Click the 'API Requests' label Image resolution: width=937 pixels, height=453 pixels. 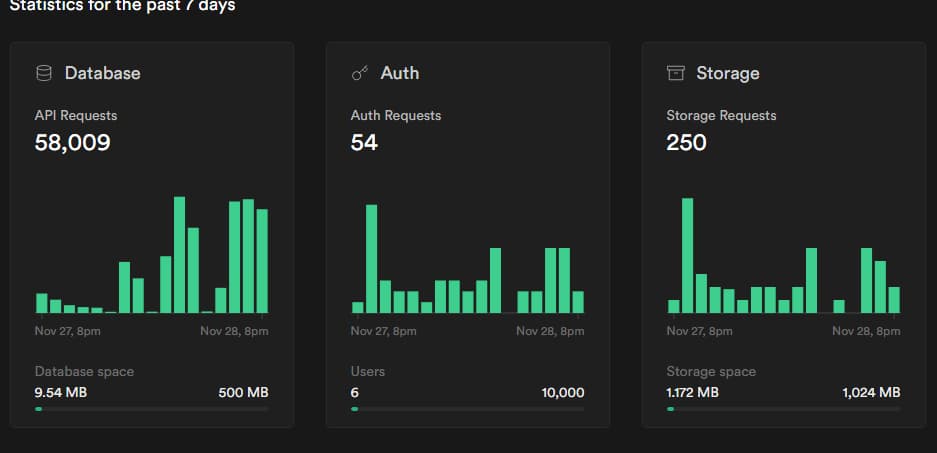coord(76,115)
